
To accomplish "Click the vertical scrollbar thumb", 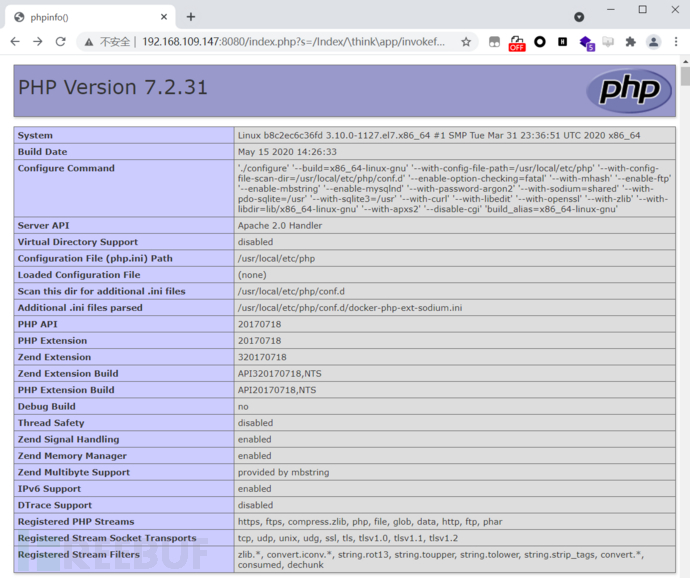I will point(685,75).
